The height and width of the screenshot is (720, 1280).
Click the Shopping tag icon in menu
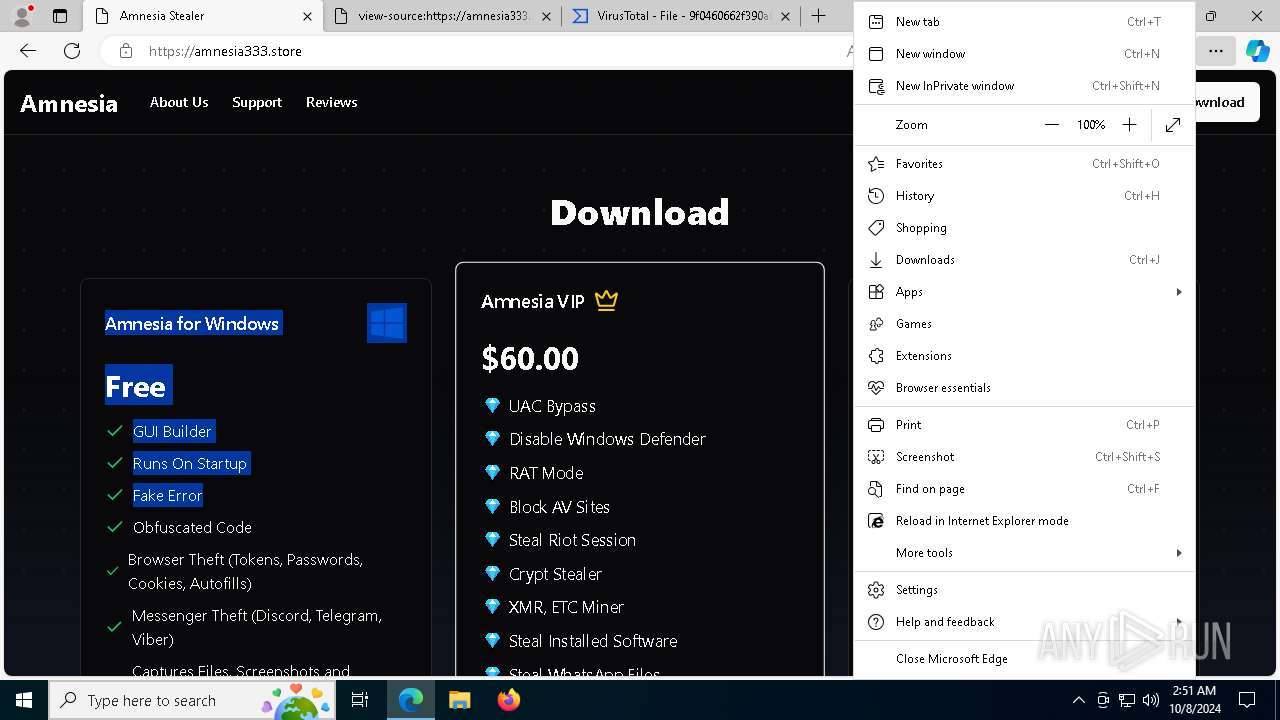(x=876, y=228)
